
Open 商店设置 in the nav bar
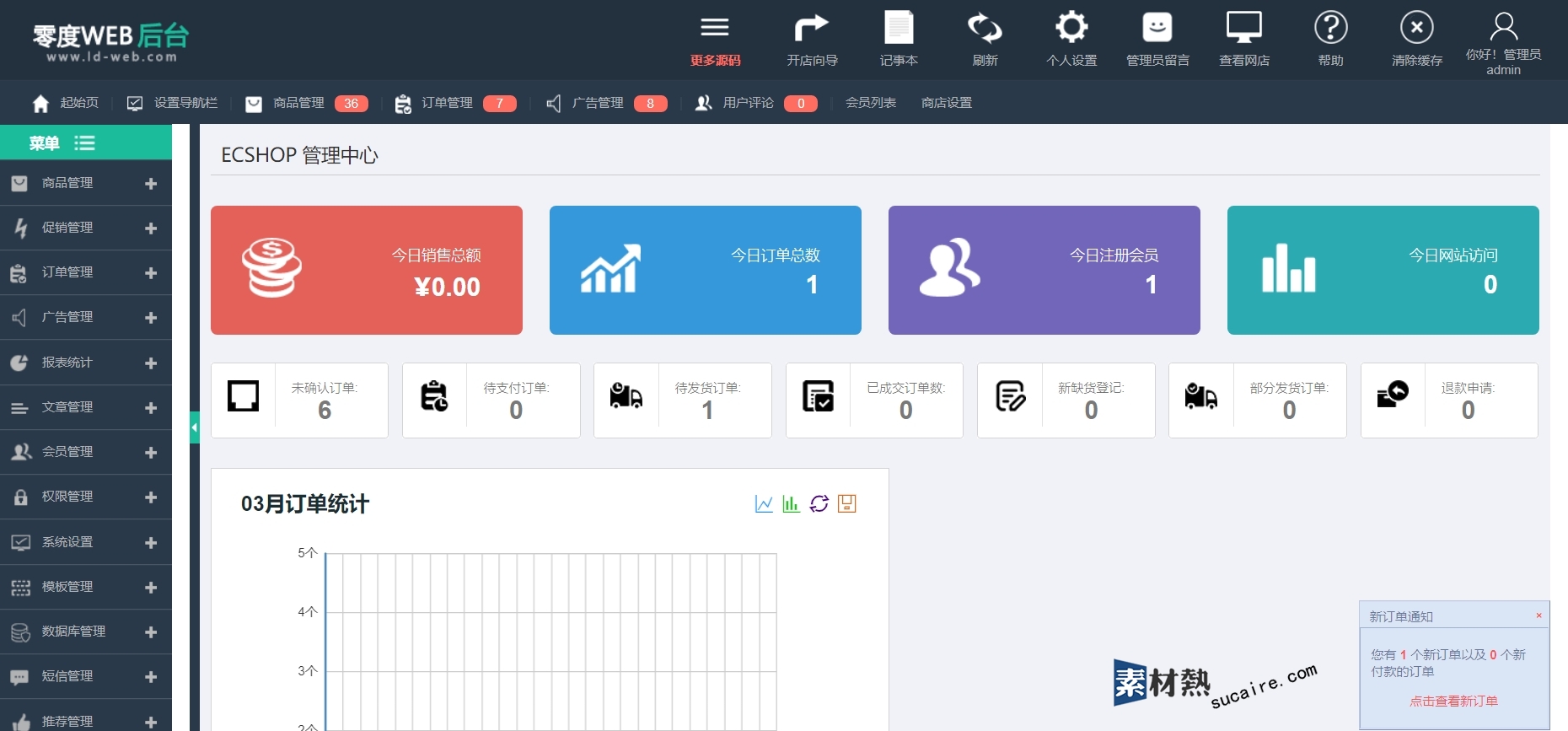point(947,103)
